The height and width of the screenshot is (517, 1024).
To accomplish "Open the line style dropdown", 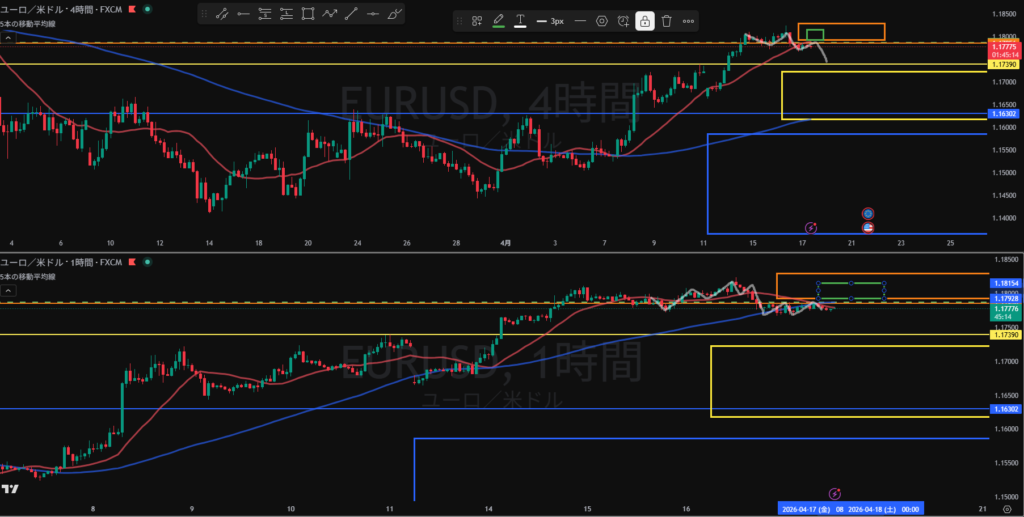I will pyautogui.click(x=580, y=21).
